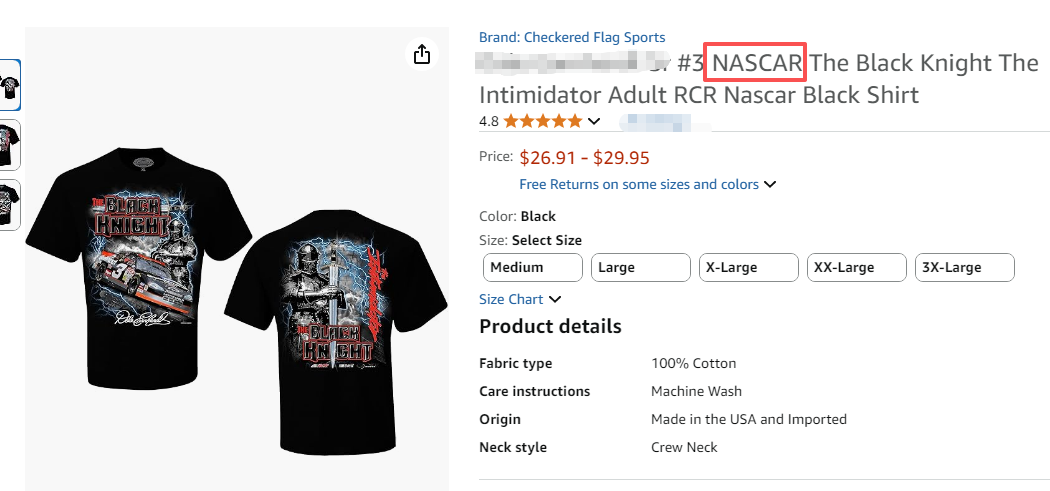Select the third product thumbnail
1050x491 pixels.
10,204
